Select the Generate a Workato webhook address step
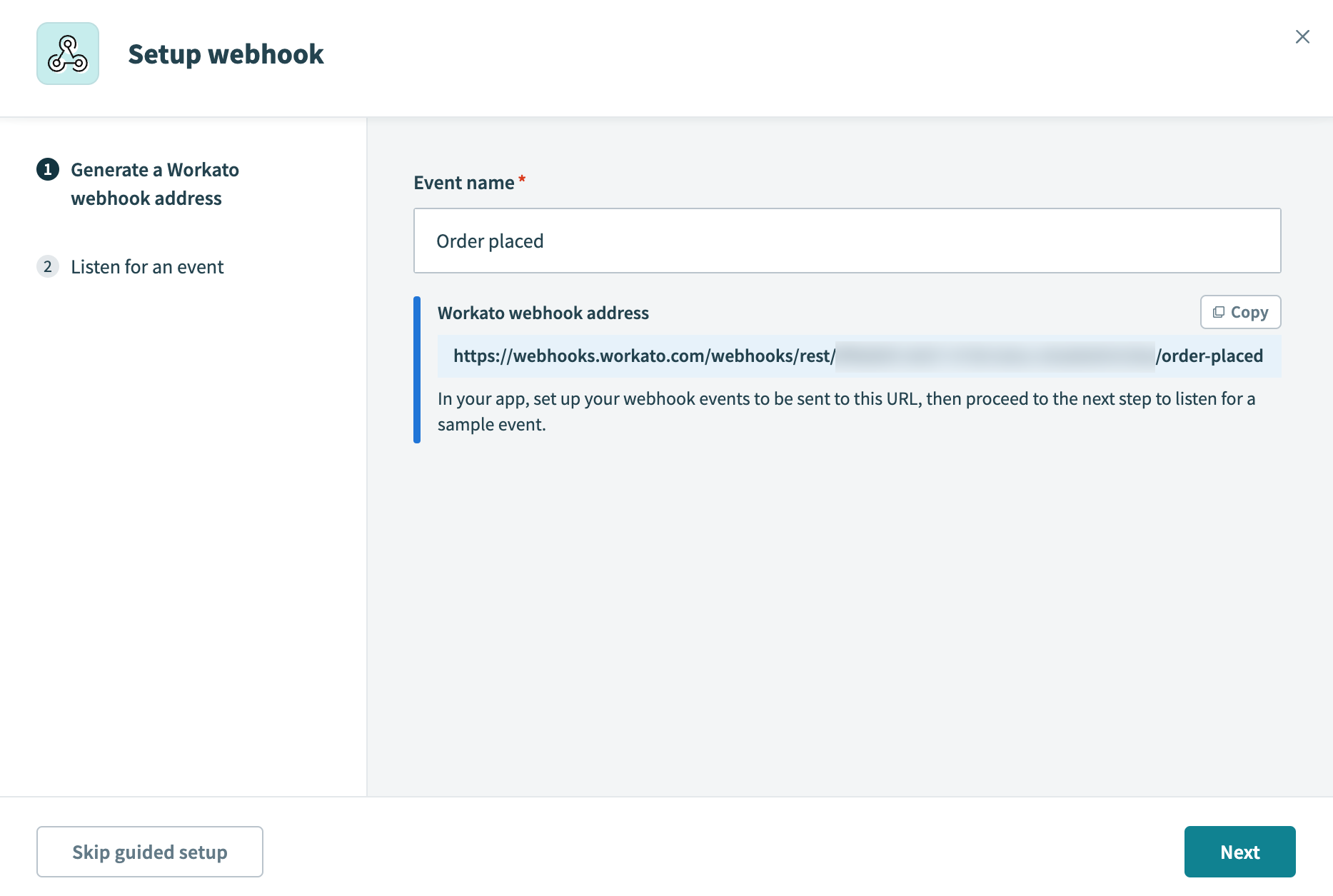Screen dimensions: 1333x896 point(154,183)
